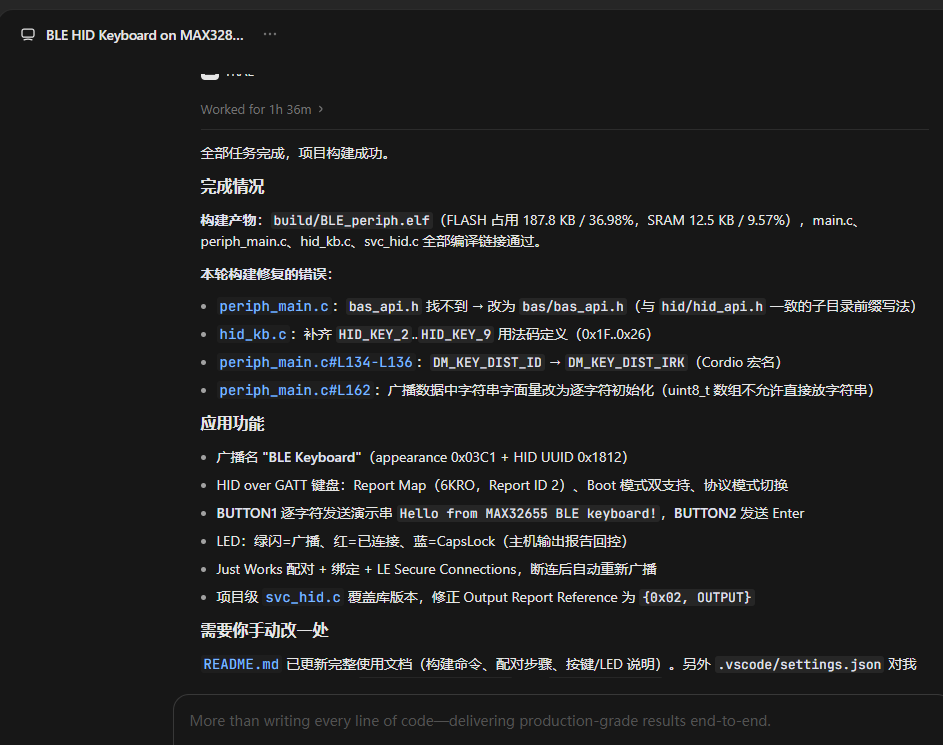The image size is (943, 745).
Task: Click the {0x02, OUTPUT} code snippet
Action: [x=697, y=598]
